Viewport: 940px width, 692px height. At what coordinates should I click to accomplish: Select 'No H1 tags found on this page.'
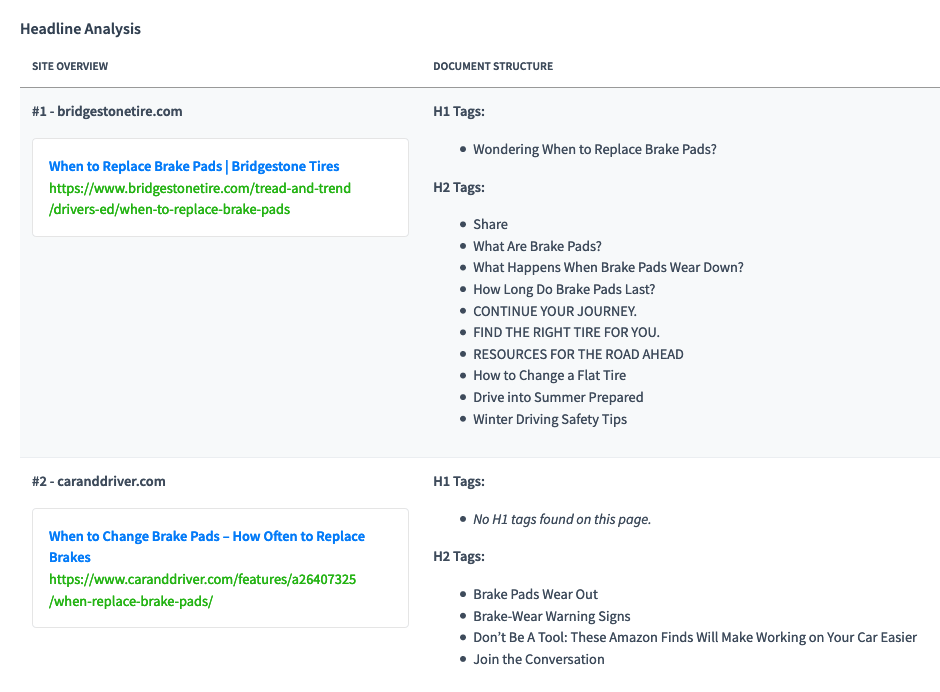[562, 519]
